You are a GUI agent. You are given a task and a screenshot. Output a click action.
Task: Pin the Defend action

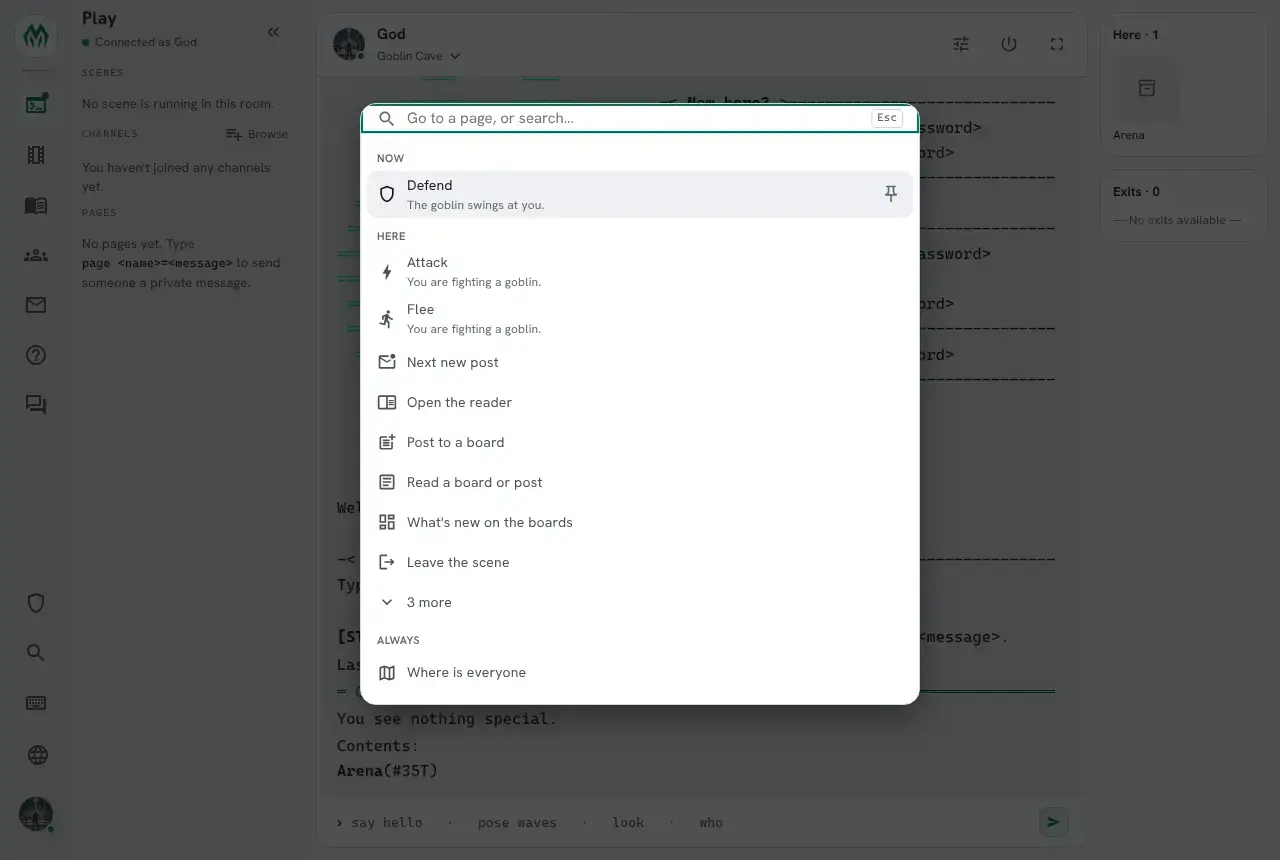point(890,194)
